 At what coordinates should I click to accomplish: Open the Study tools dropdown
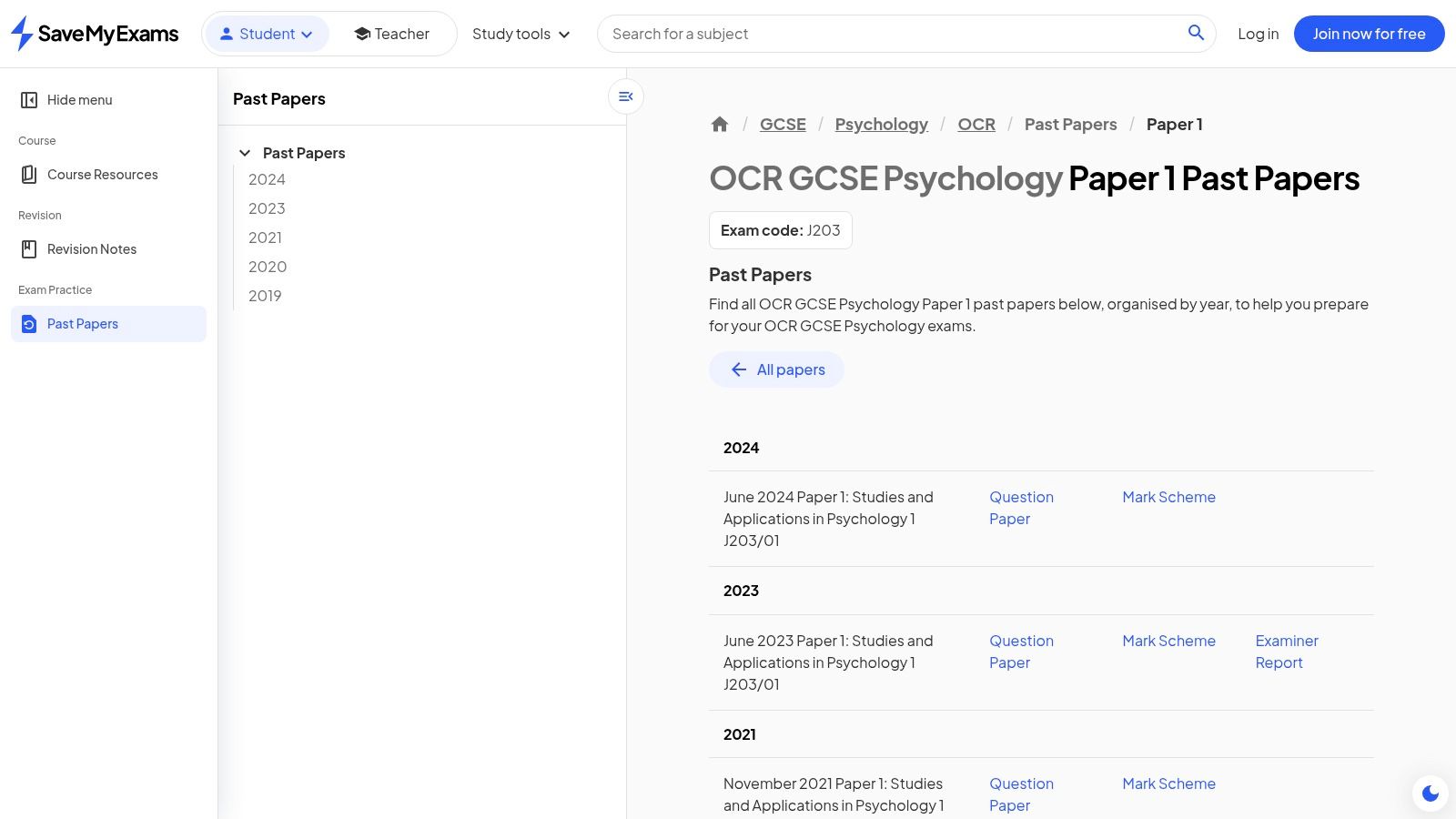[521, 34]
